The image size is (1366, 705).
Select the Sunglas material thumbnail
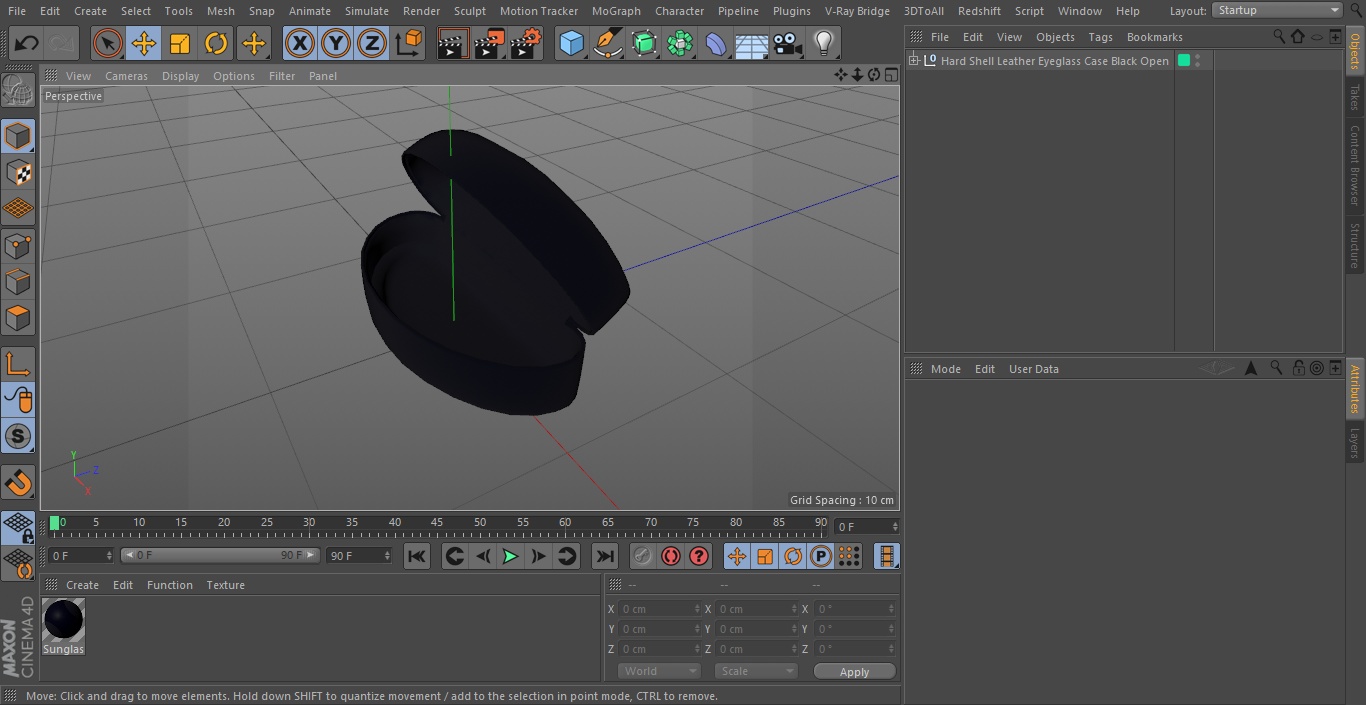[64, 627]
